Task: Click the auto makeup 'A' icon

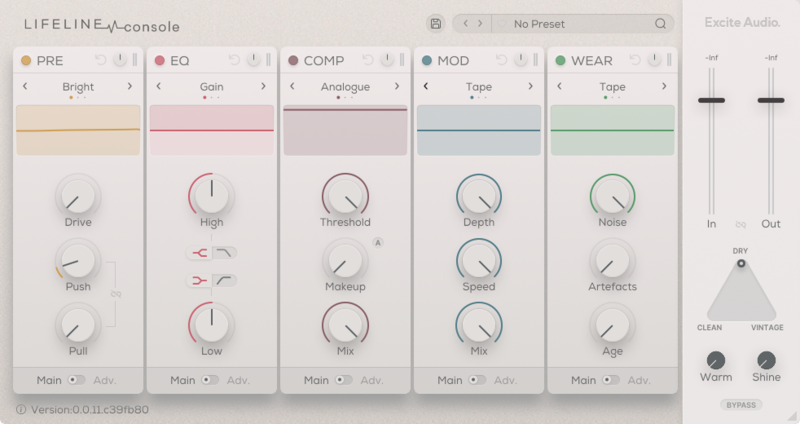Action: (x=378, y=242)
